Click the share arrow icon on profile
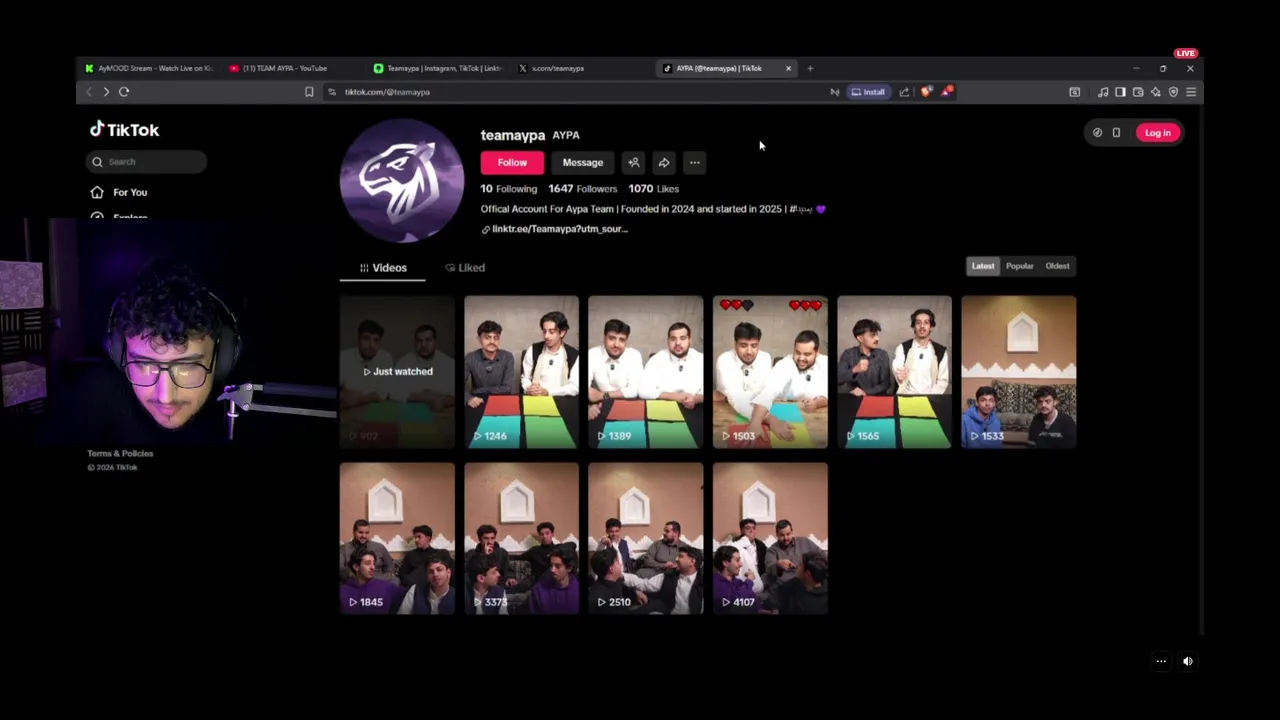The height and width of the screenshot is (720, 1280). tap(664, 162)
